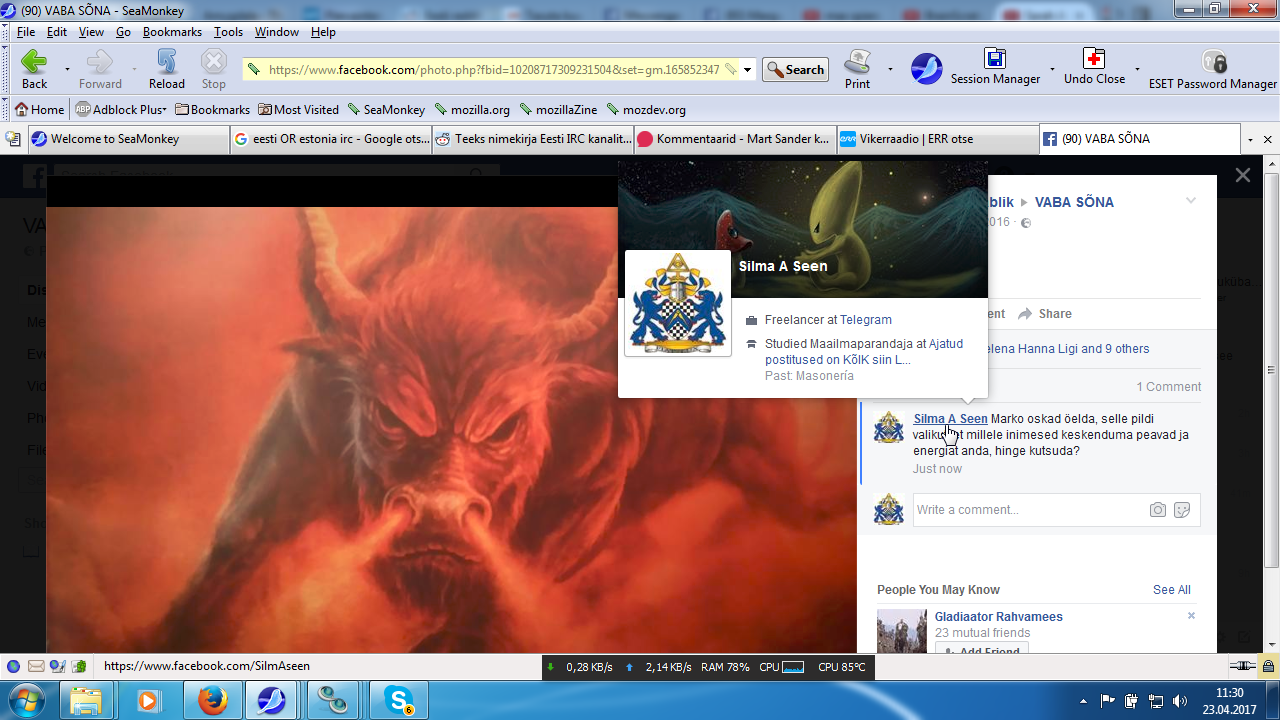Show hidden system tray icons
Image resolution: width=1280 pixels, height=720 pixels.
(x=1083, y=701)
